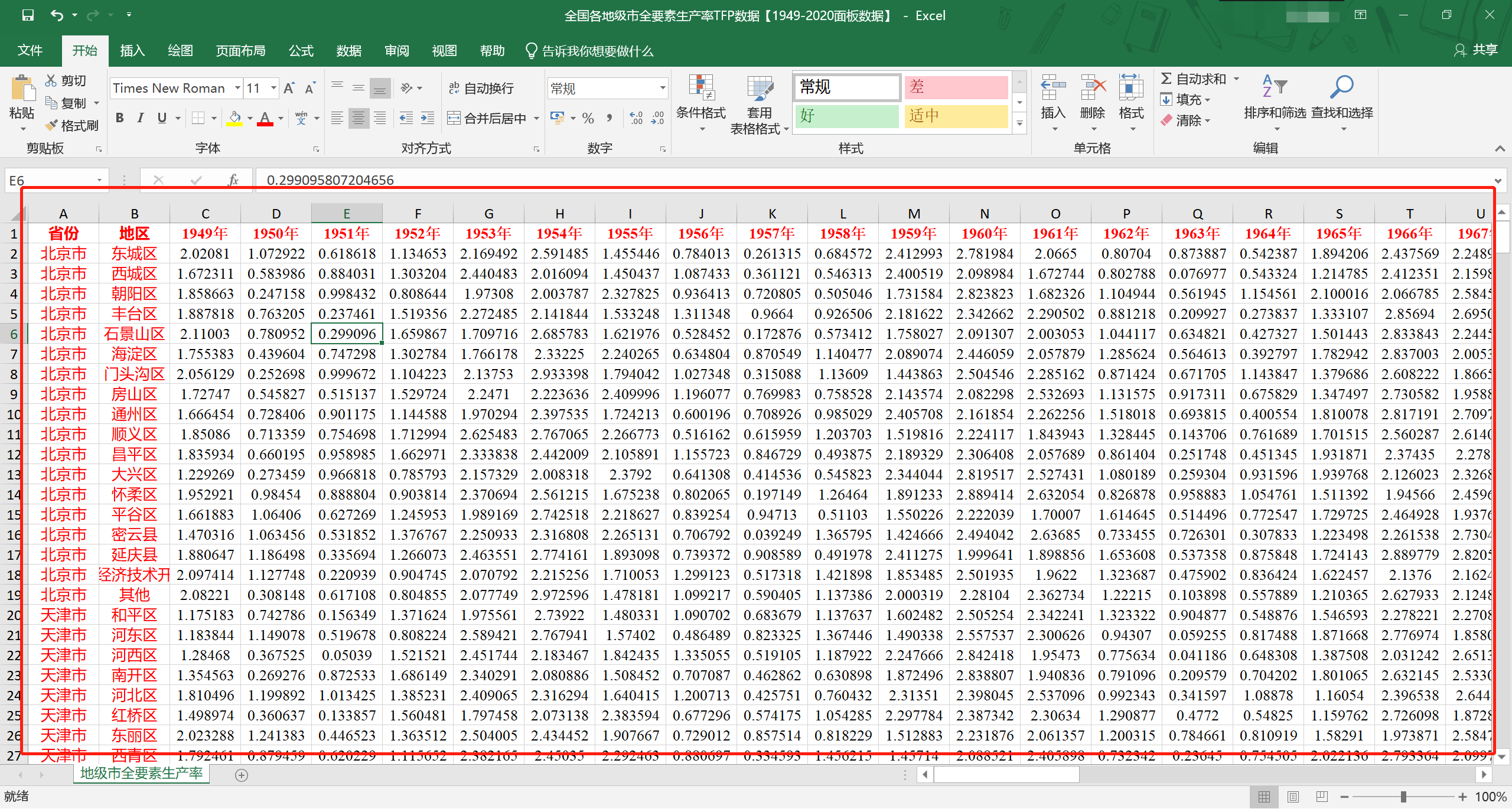Toggle Wrap Text (自动换行)
This screenshot has height=809, width=1512.
tap(481, 89)
